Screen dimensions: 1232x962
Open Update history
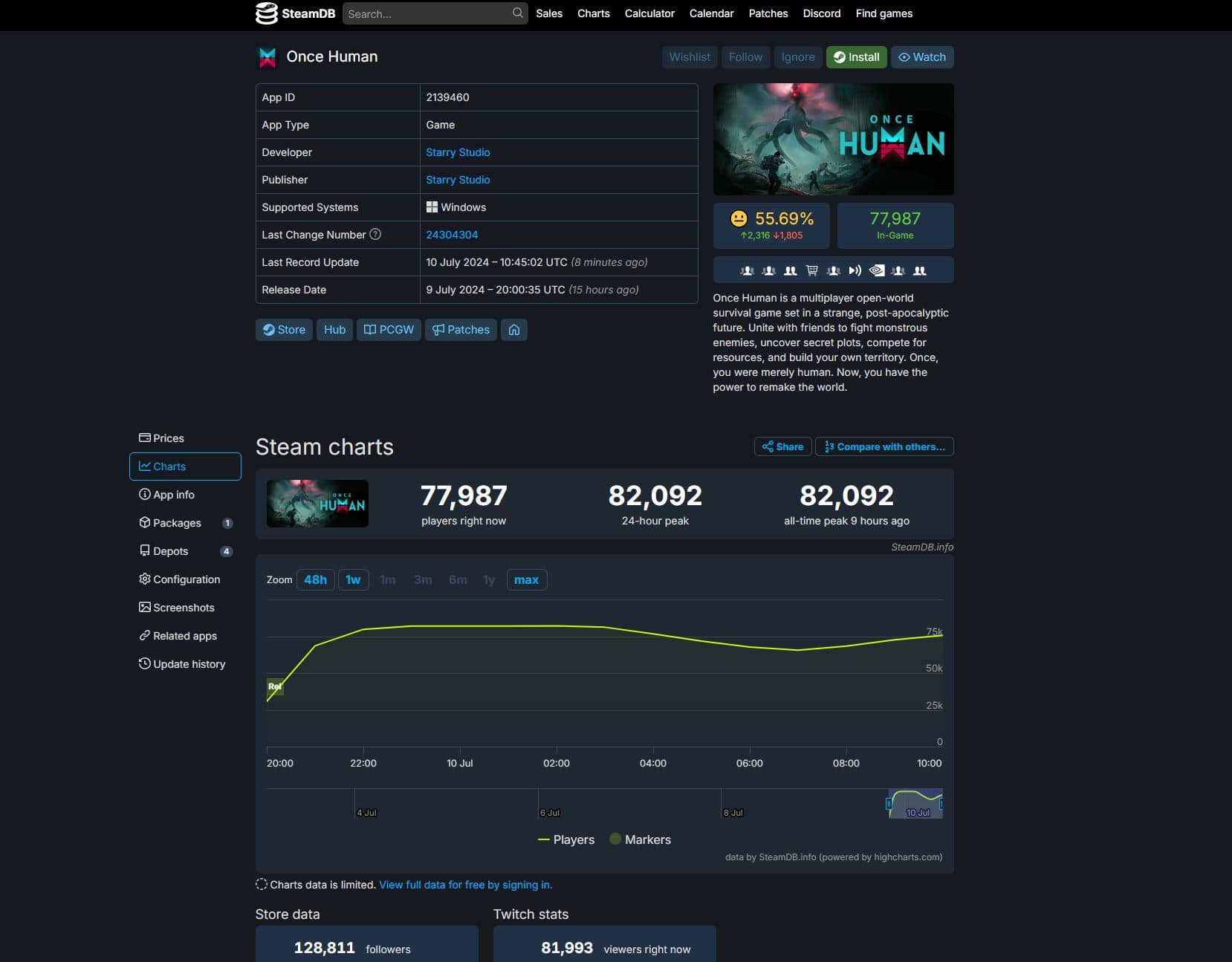189,663
